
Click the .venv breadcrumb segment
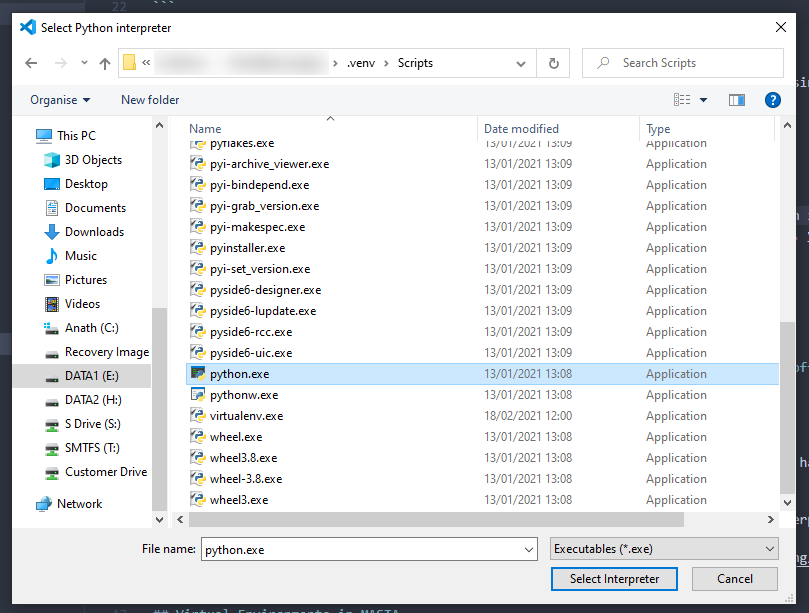pos(361,63)
